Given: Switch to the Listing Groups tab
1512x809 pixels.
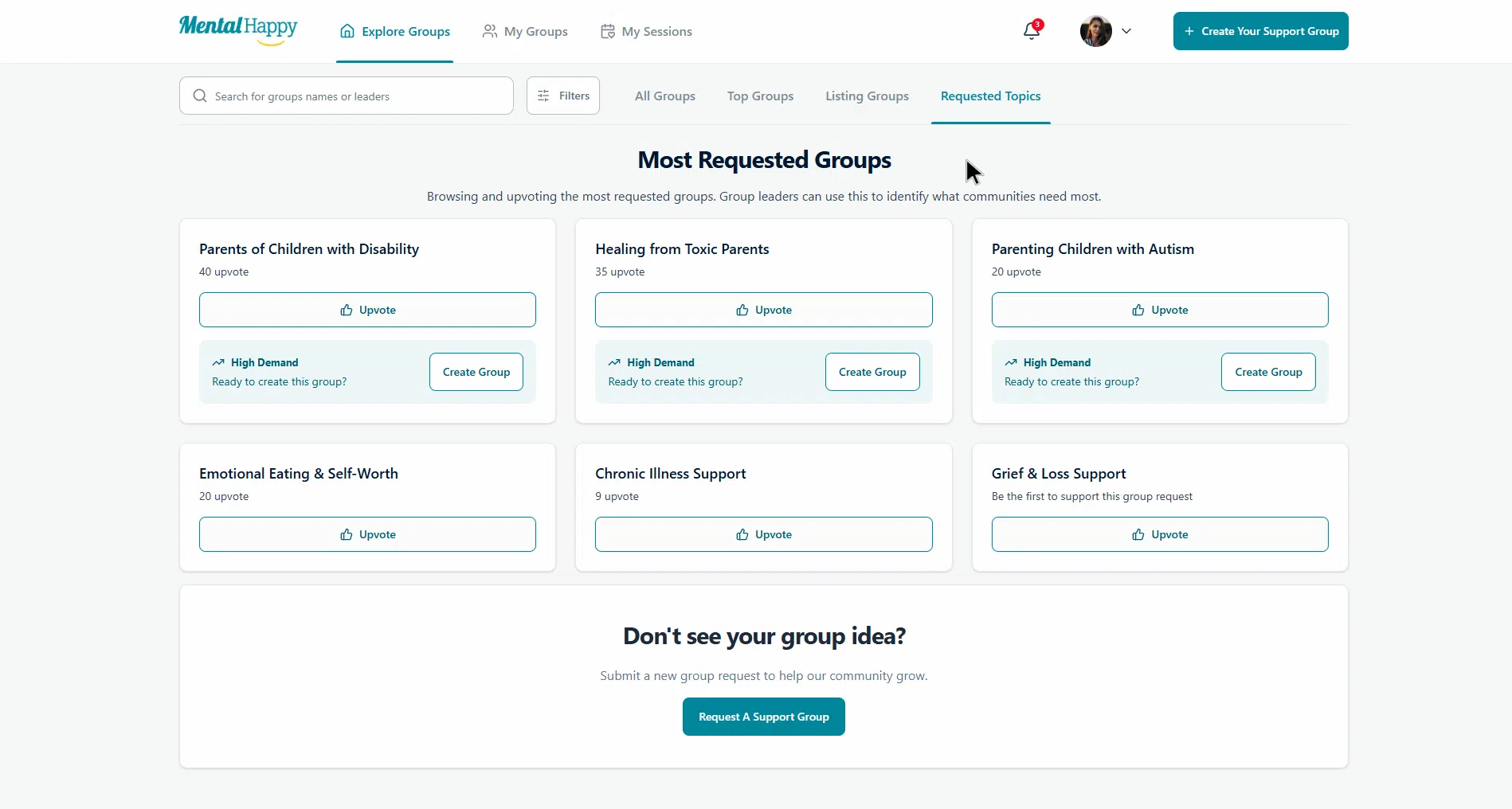Looking at the screenshot, I should tap(867, 96).
